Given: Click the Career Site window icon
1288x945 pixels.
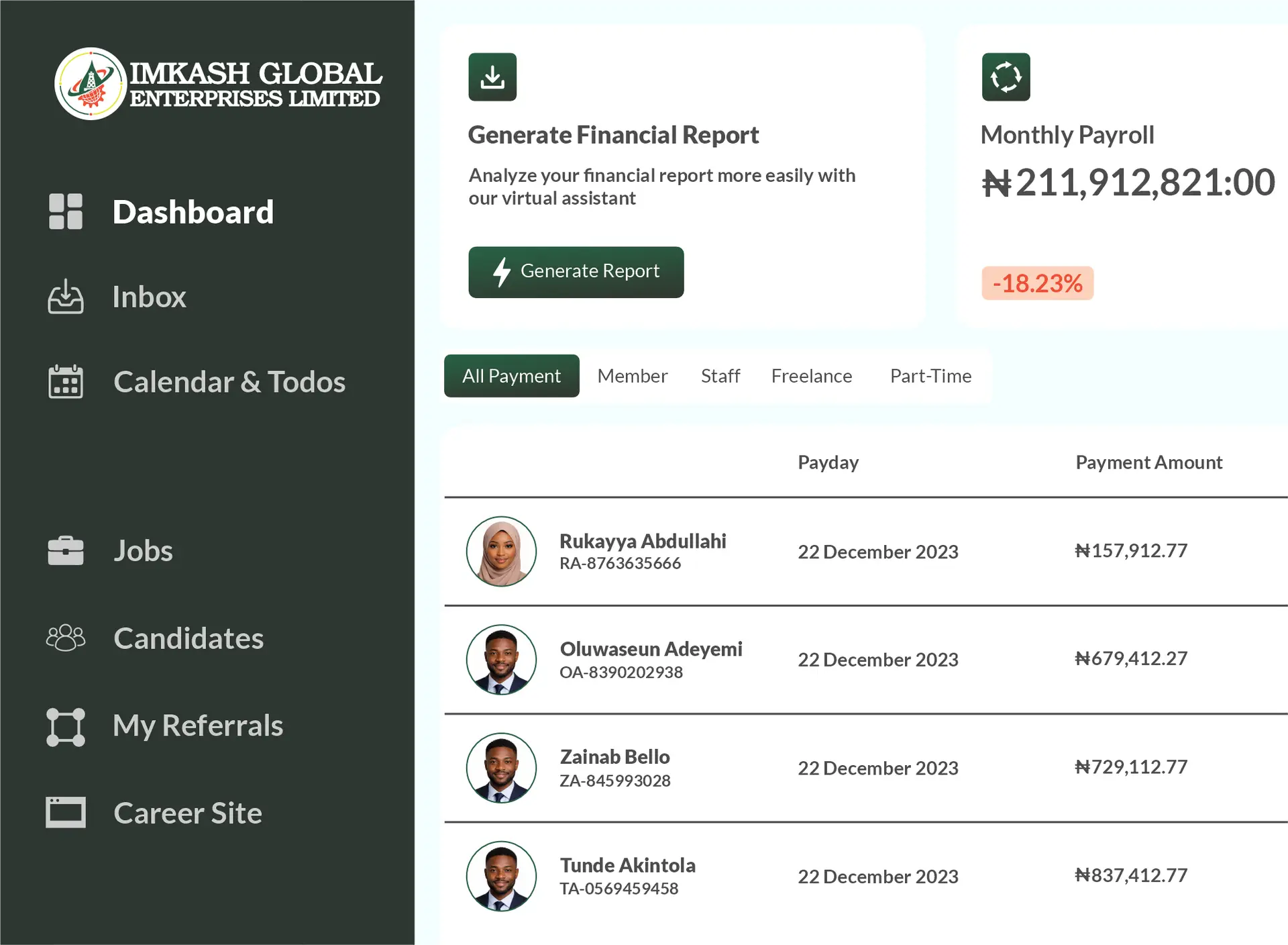Looking at the screenshot, I should coord(66,812).
